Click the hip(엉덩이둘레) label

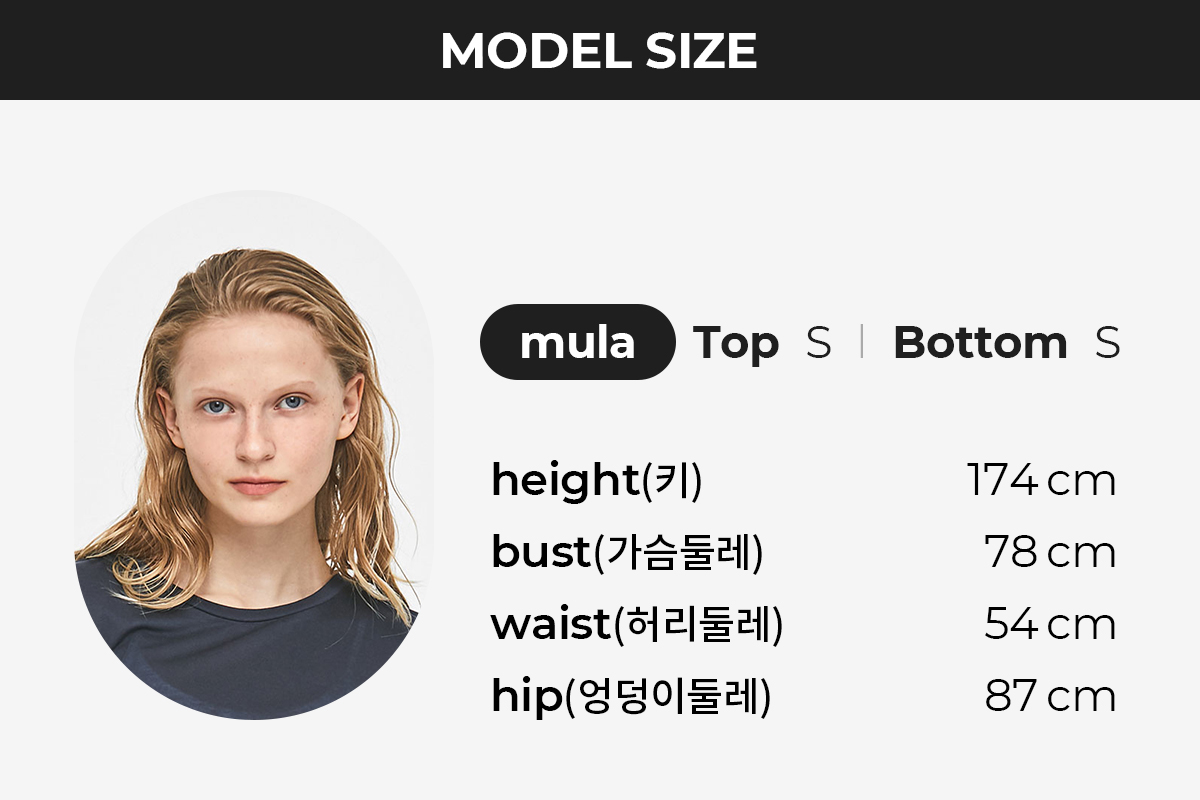click(x=631, y=697)
